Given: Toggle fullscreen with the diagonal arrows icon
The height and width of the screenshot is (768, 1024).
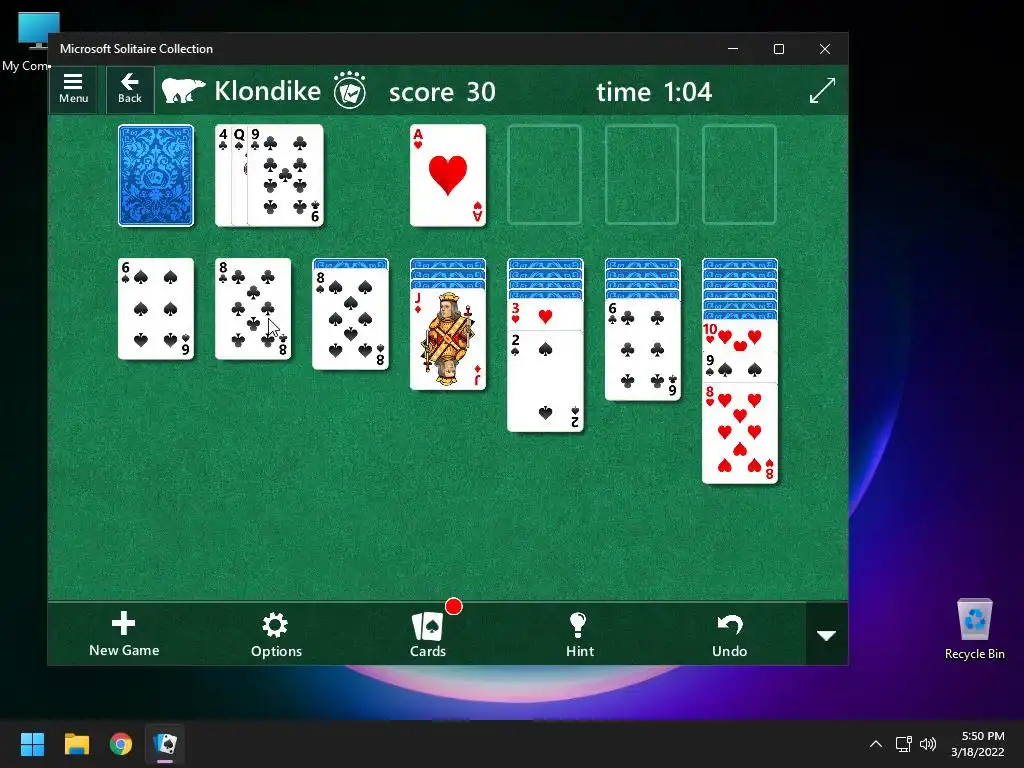Looking at the screenshot, I should (x=822, y=90).
